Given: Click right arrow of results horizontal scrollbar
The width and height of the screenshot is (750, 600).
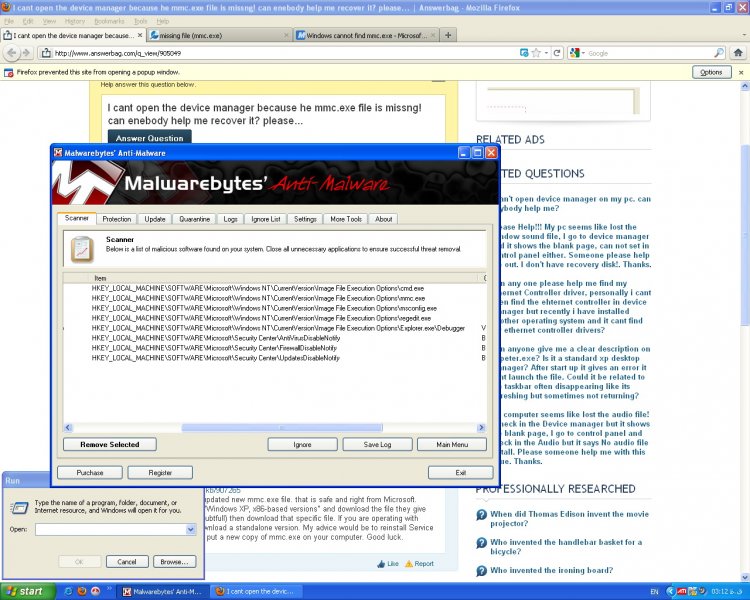Looking at the screenshot, I should 481,428.
